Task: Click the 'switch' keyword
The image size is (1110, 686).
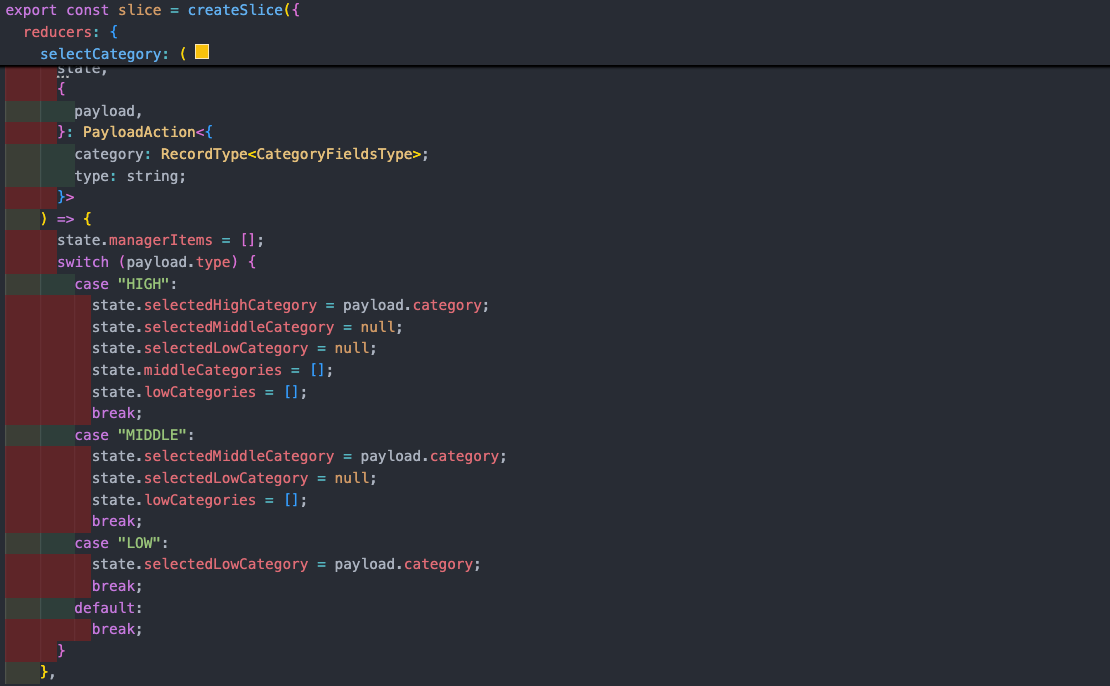Action: tap(83, 262)
